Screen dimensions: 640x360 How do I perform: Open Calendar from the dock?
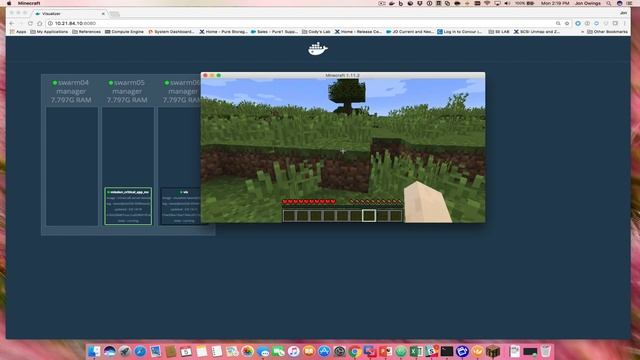186,351
